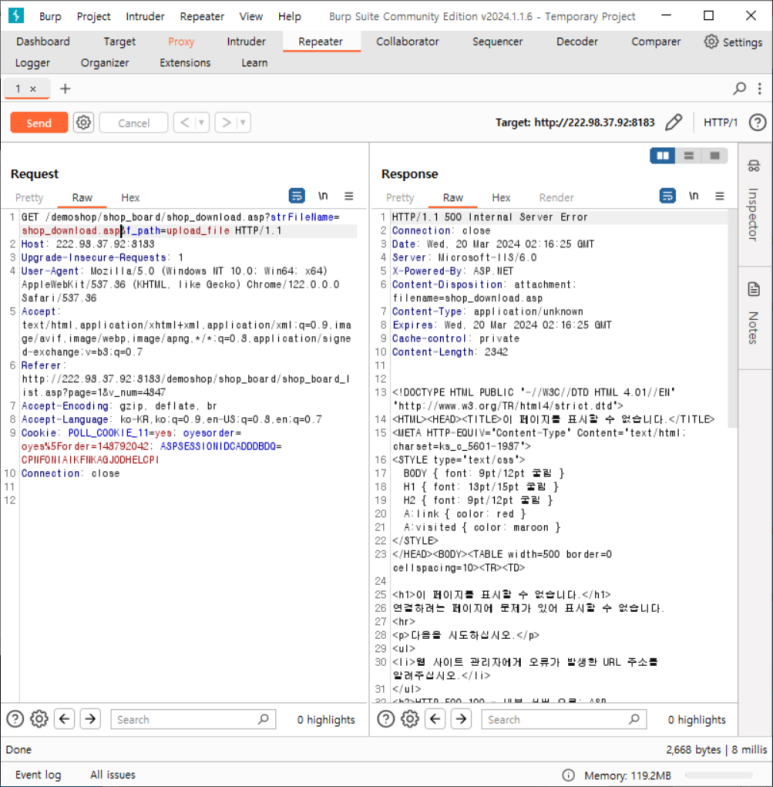The image size is (773, 787).
Task: Switch to the Proxy tab
Action: (x=181, y=42)
